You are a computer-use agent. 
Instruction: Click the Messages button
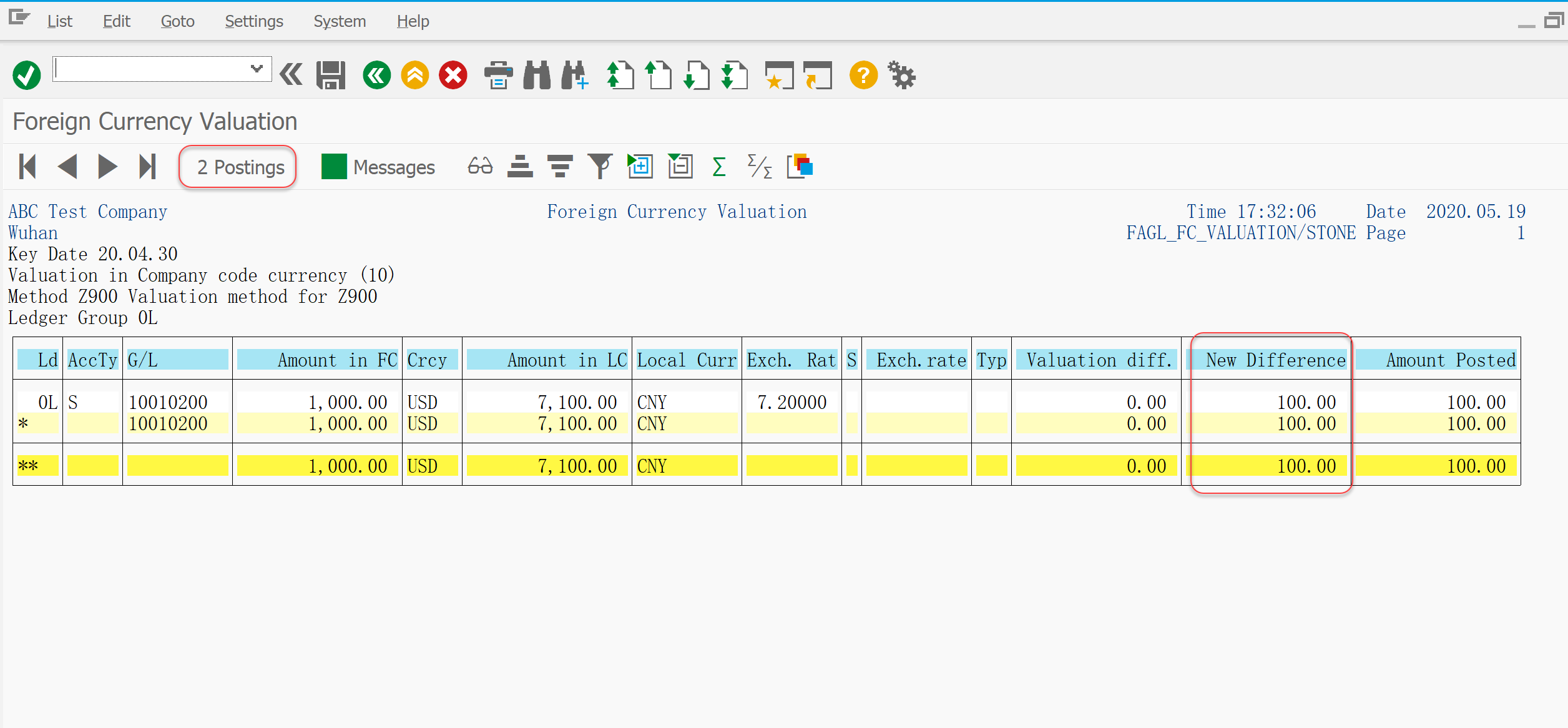click(x=394, y=167)
